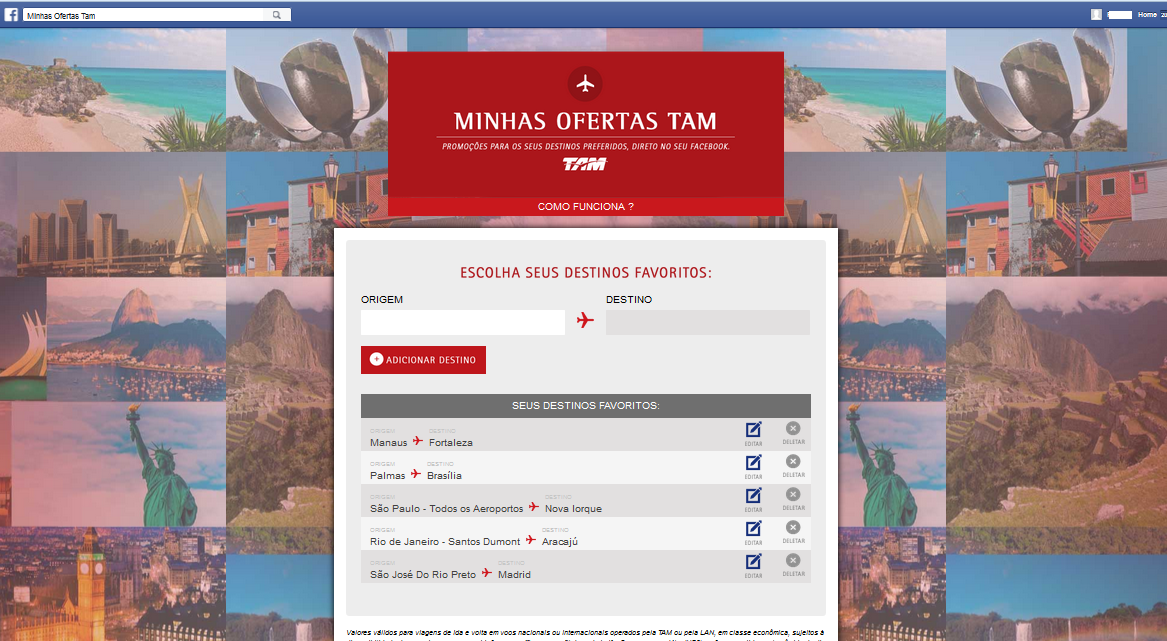Click the search magnifier icon

277,15
